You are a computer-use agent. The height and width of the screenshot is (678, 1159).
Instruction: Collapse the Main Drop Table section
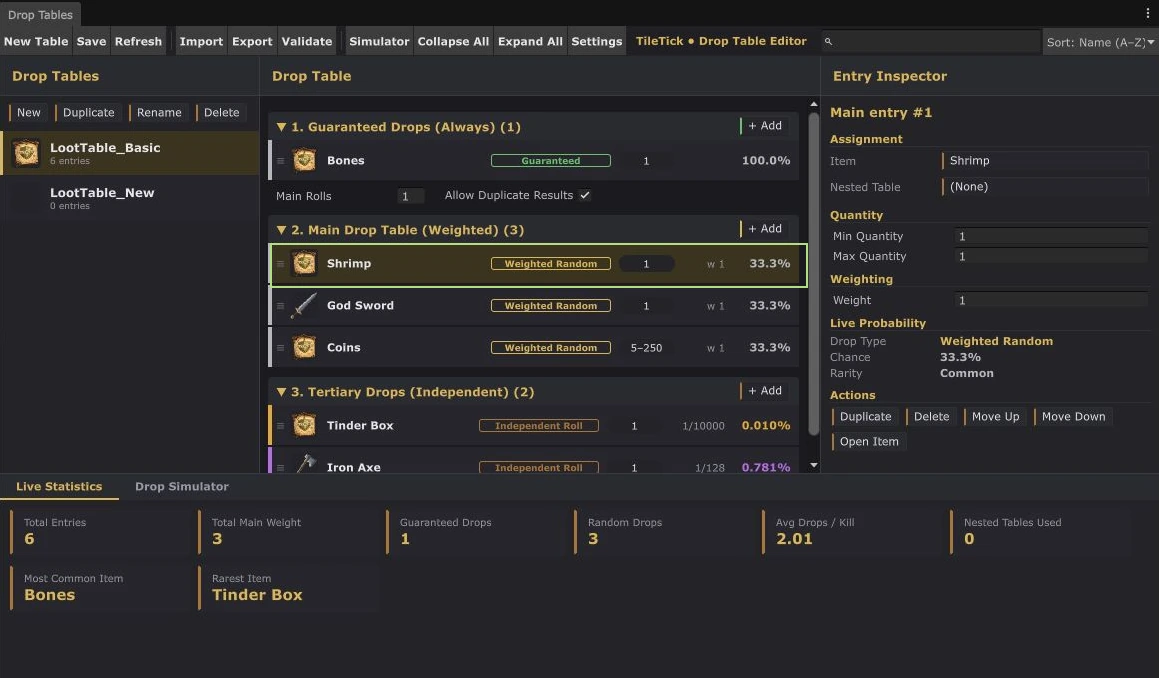click(281, 230)
